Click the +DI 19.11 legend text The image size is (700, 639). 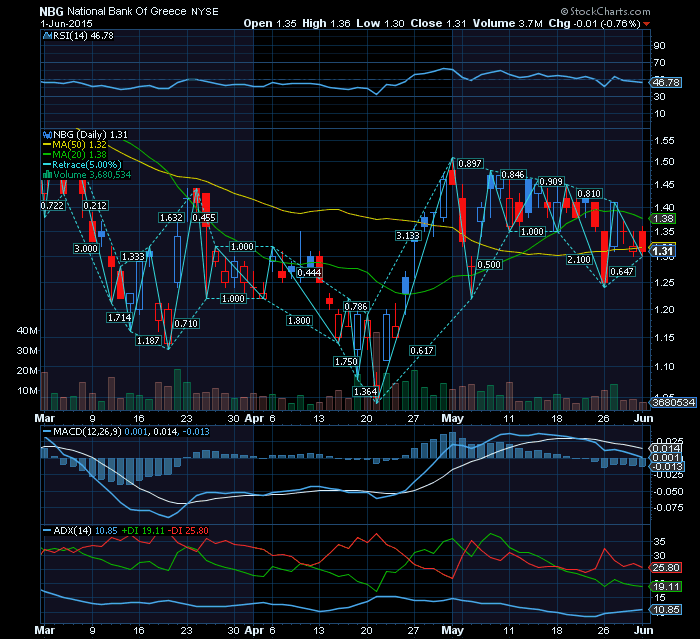click(143, 530)
